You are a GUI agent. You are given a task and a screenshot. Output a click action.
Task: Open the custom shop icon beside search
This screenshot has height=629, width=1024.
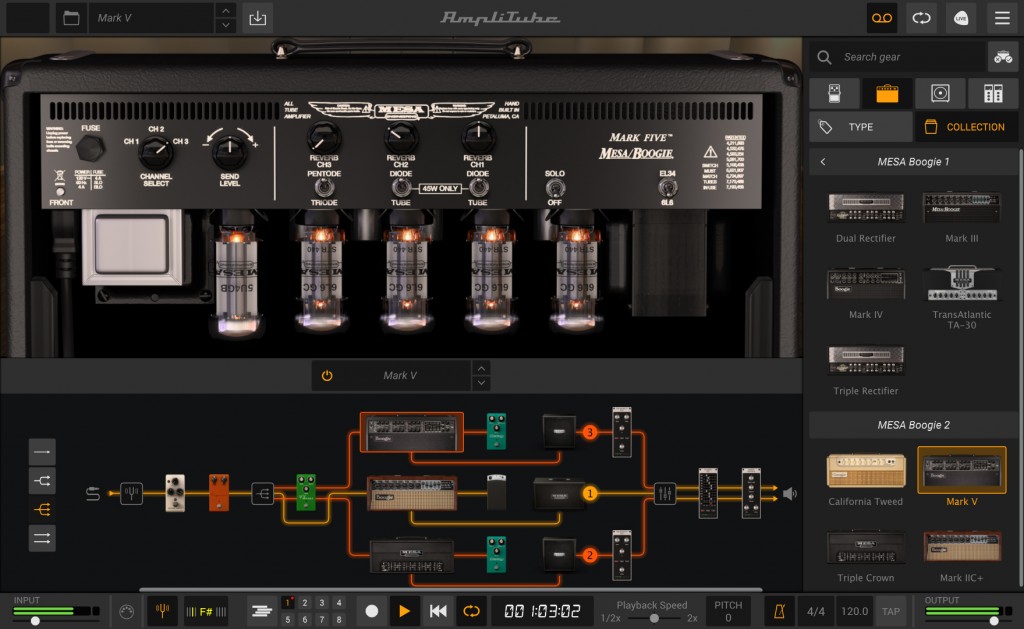(1002, 57)
